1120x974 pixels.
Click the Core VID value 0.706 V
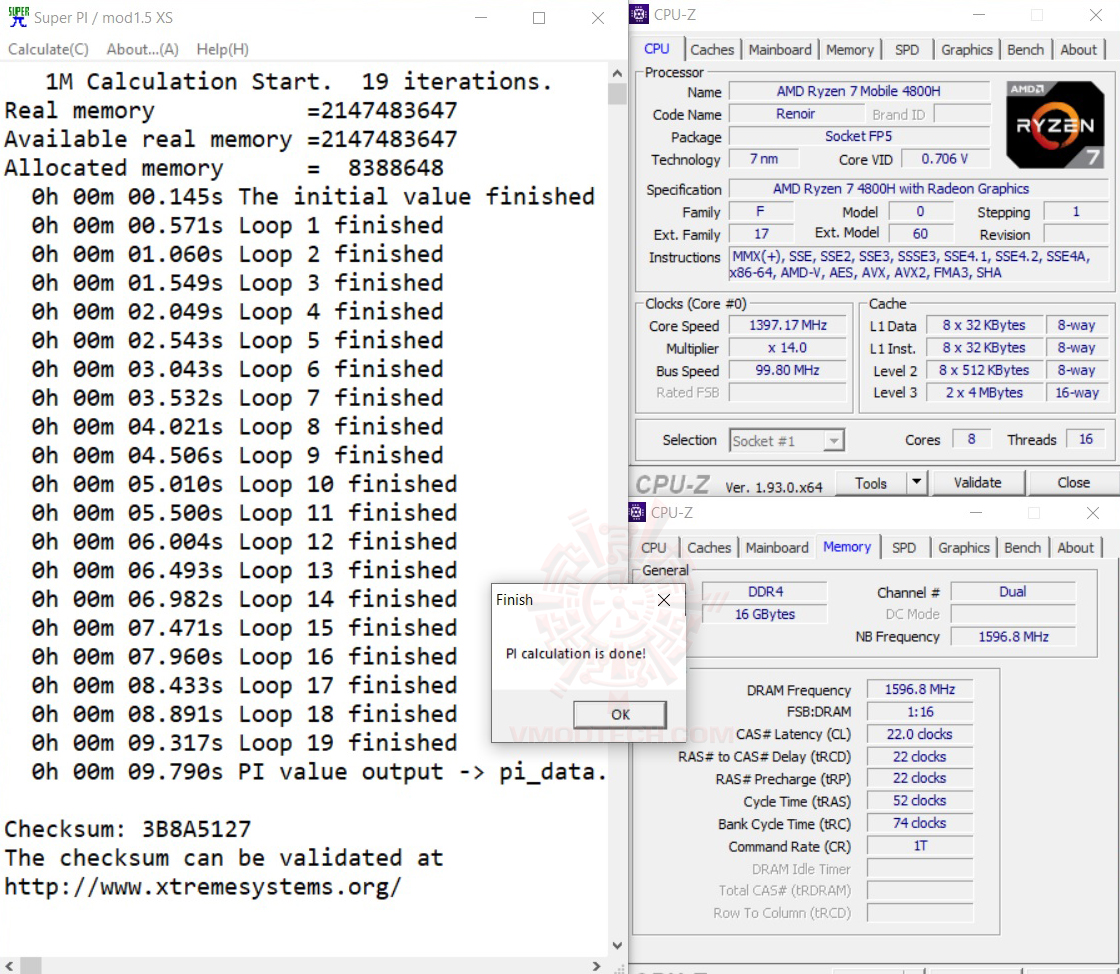944,159
